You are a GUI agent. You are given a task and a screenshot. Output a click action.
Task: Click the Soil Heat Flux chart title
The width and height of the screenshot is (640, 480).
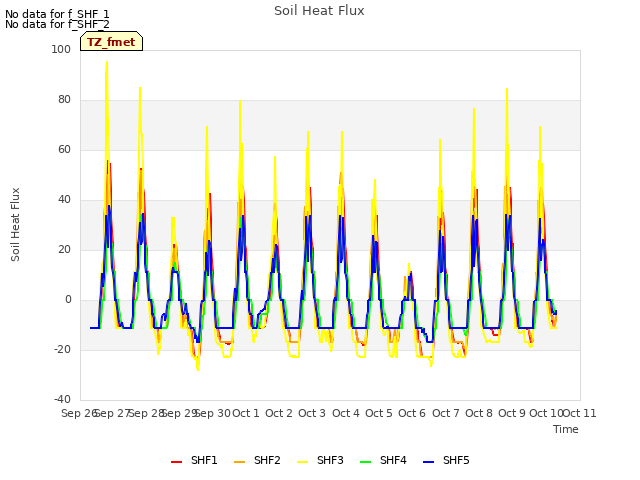(x=319, y=11)
